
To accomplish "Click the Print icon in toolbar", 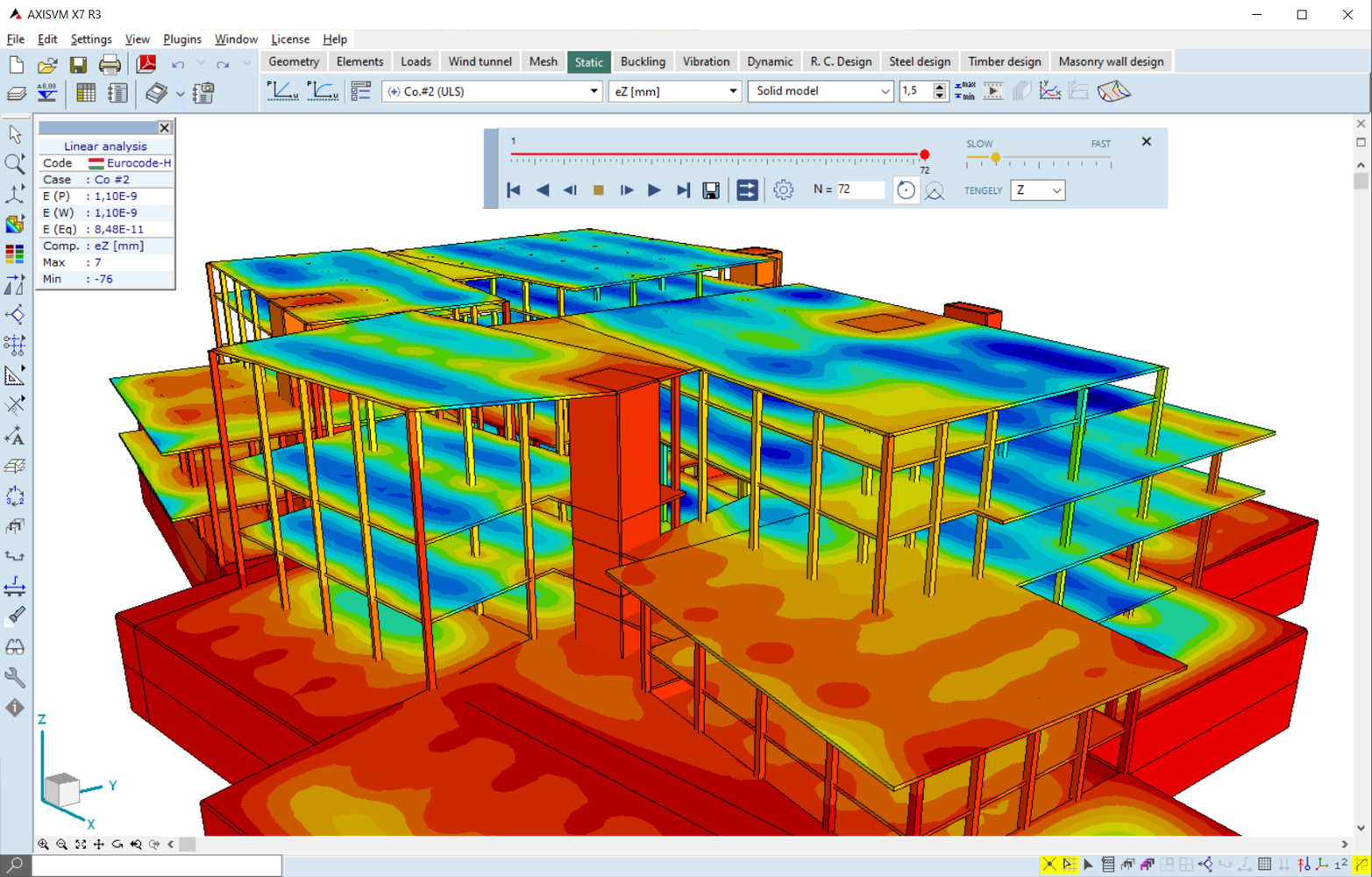I will click(110, 64).
